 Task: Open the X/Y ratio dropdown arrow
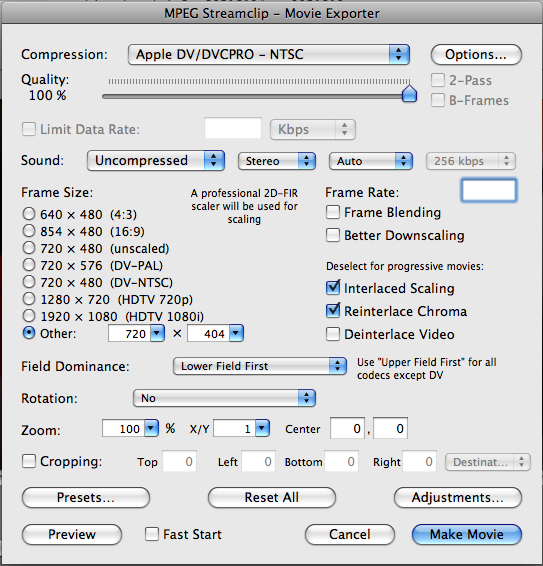click(262, 428)
